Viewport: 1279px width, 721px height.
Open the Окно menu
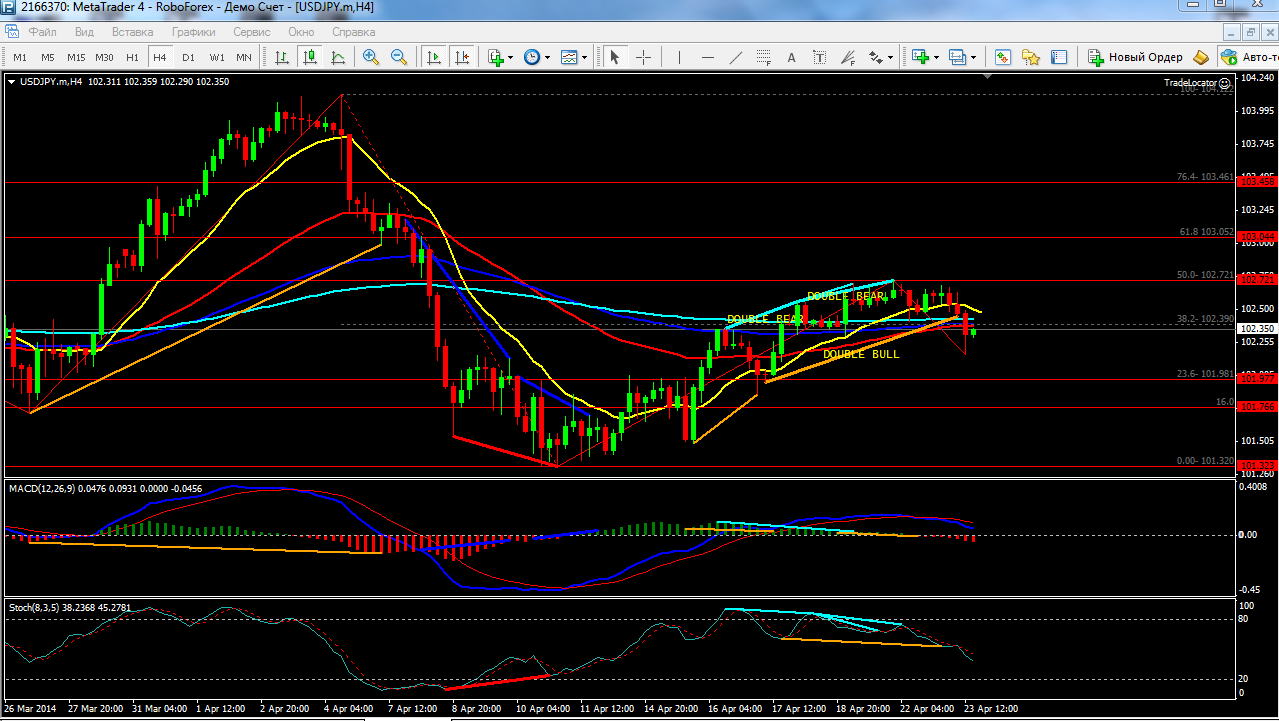click(301, 32)
